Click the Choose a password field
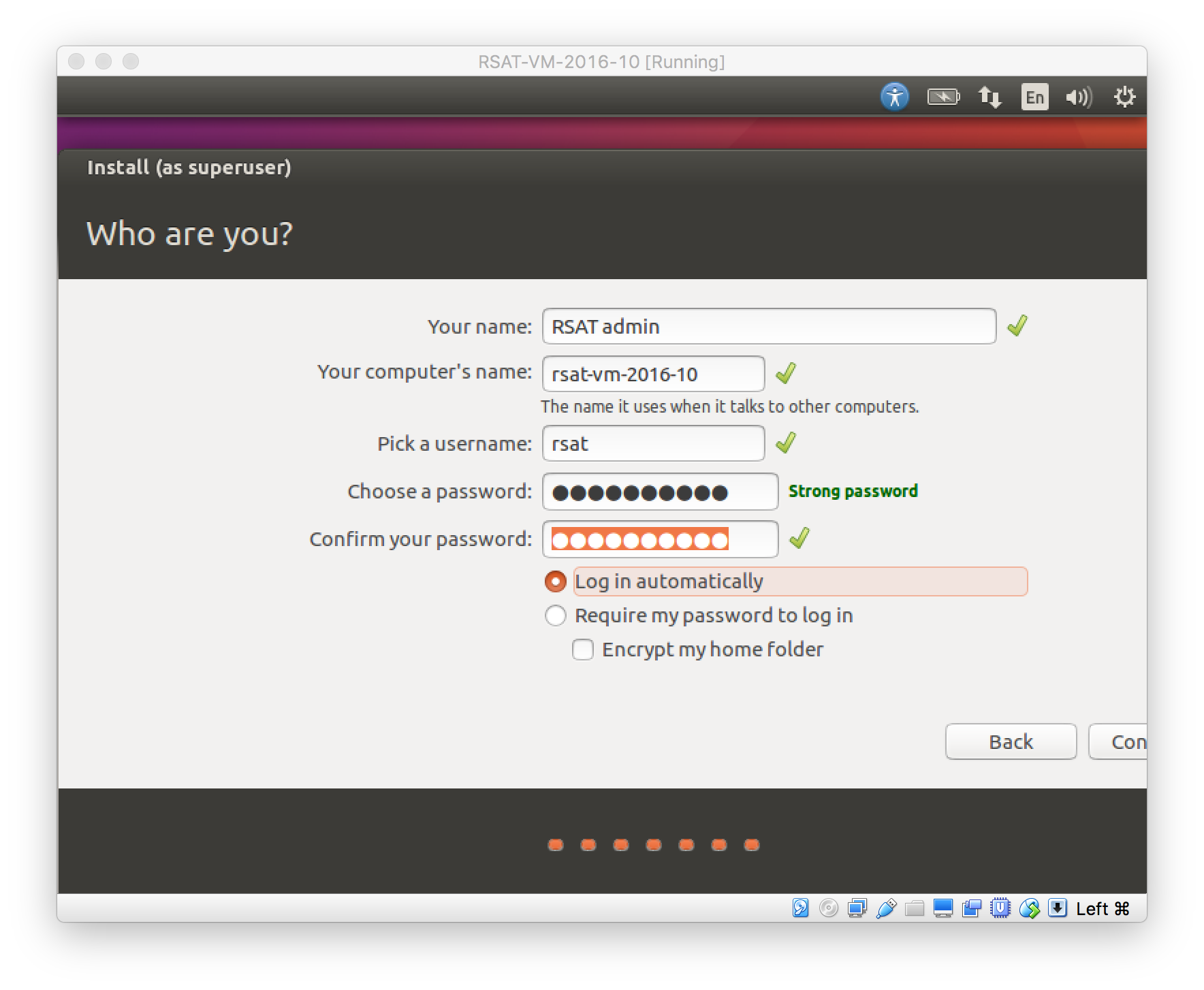The width and height of the screenshot is (1204, 990). pyautogui.click(x=660, y=492)
